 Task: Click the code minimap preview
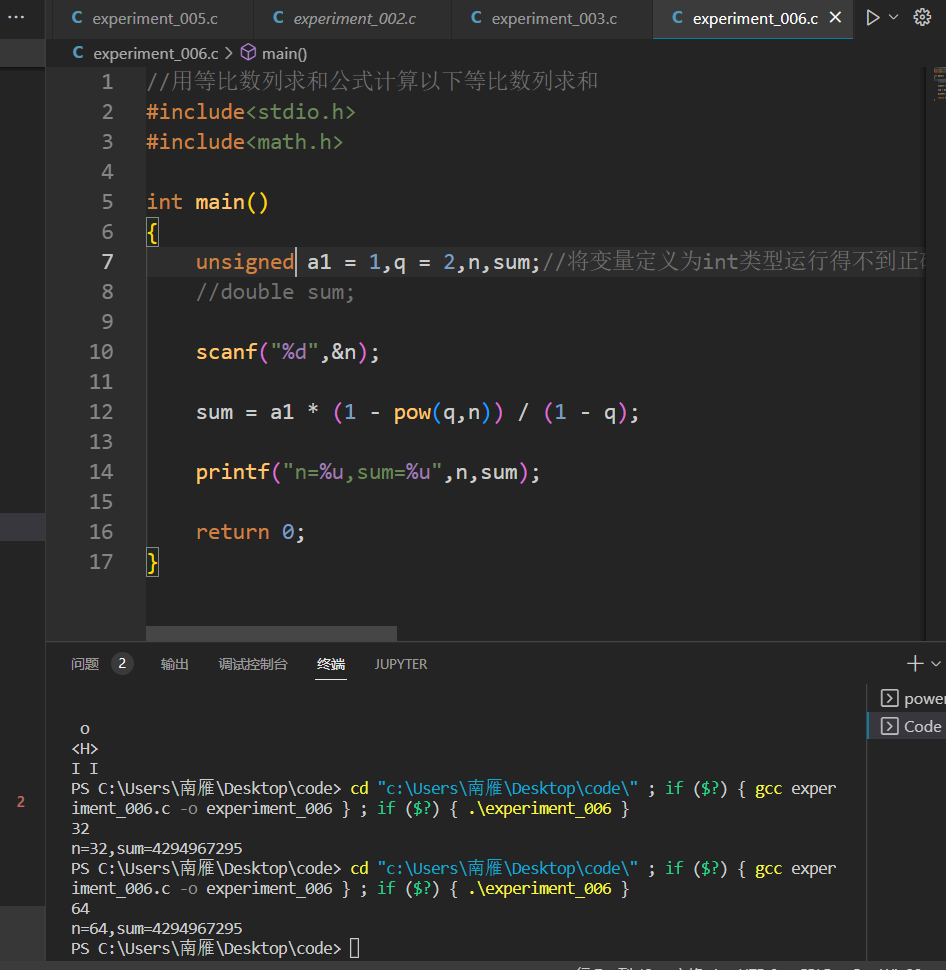coord(938,85)
